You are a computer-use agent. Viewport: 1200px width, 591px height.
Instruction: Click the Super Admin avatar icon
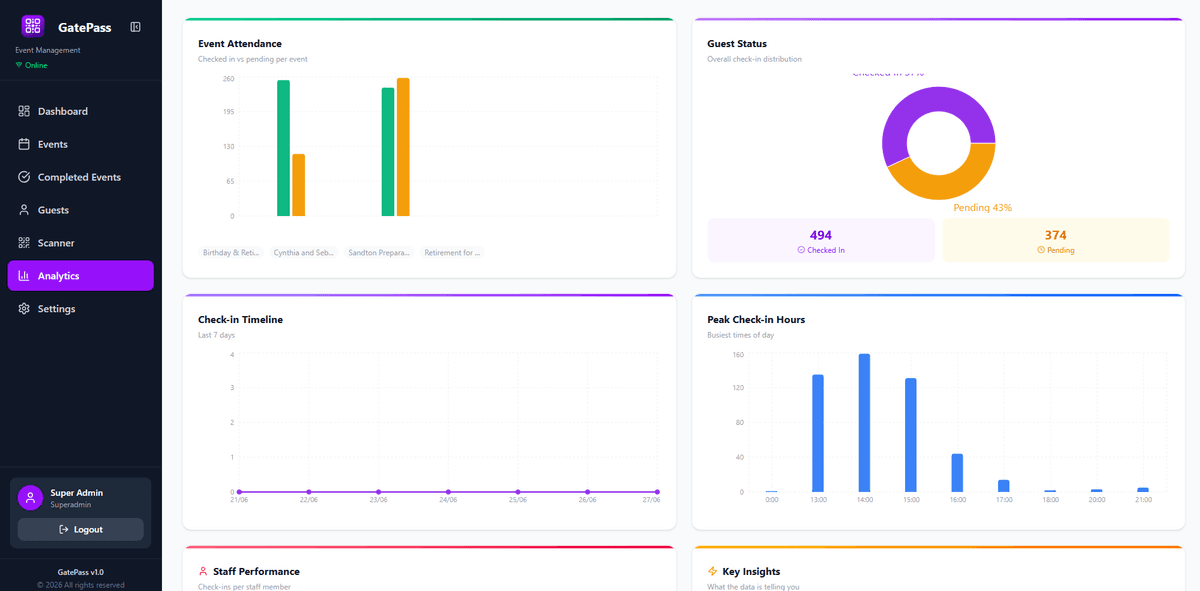pyautogui.click(x=30, y=498)
